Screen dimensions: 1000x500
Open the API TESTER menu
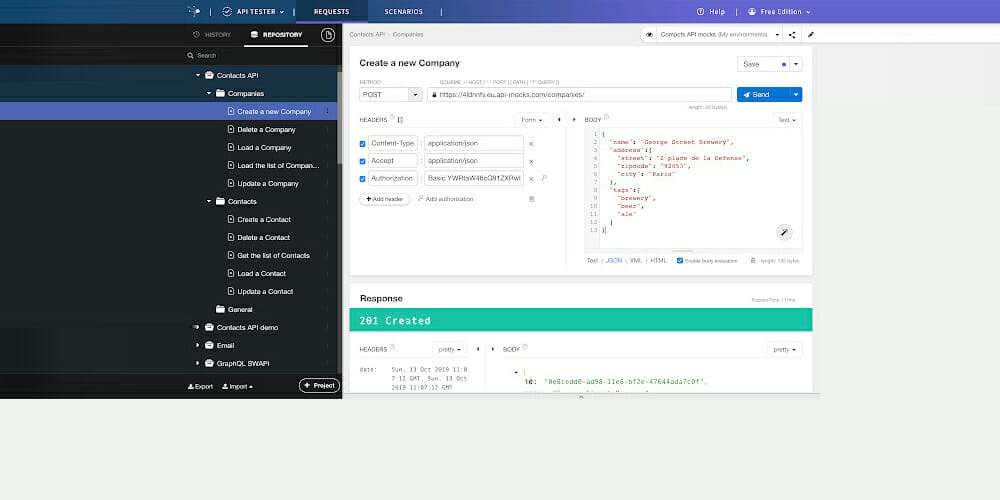click(x=253, y=11)
